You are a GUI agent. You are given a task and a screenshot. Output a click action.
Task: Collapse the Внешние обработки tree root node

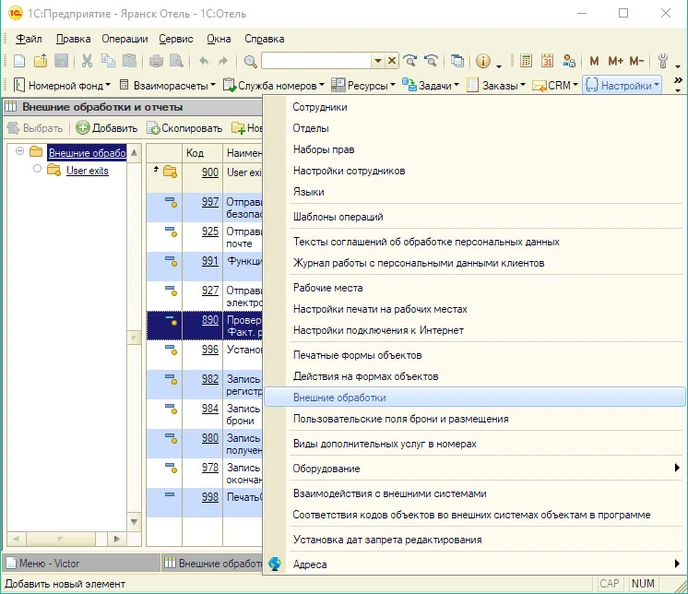tap(20, 152)
